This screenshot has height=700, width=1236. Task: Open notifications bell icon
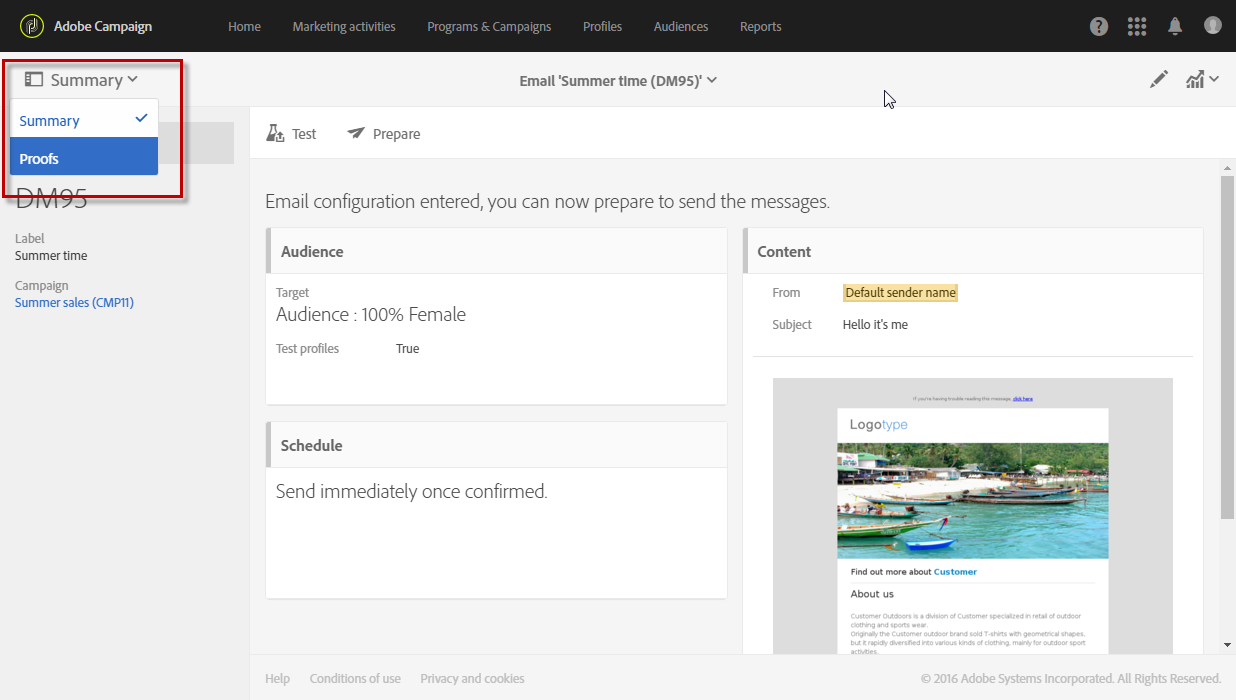pyautogui.click(x=1175, y=27)
